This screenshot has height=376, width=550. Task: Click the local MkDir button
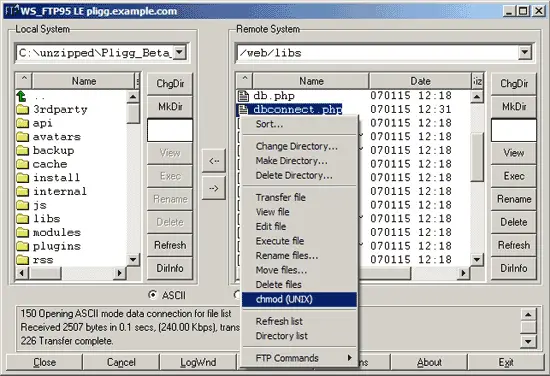tap(170, 107)
